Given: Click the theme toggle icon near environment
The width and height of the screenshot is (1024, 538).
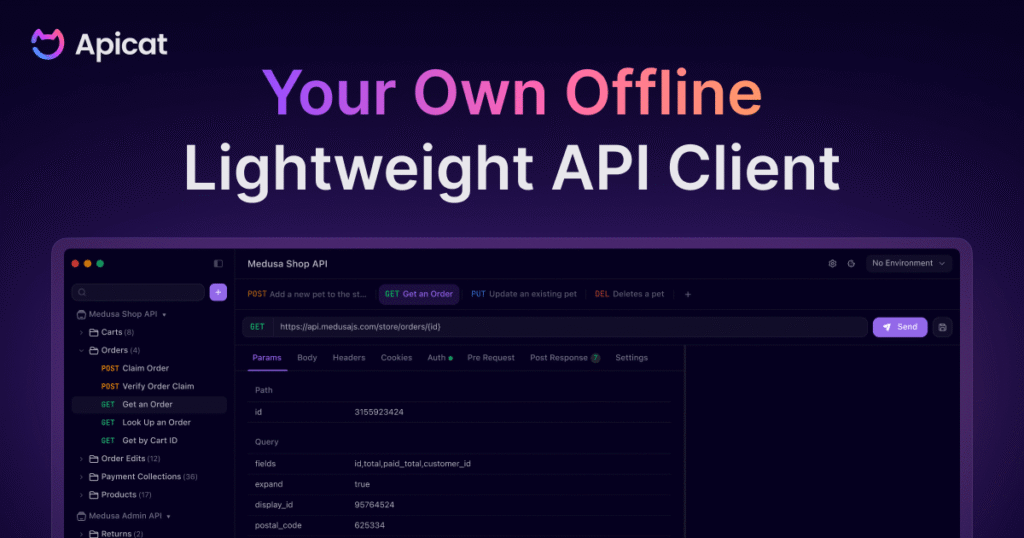Looking at the screenshot, I should click(x=851, y=264).
